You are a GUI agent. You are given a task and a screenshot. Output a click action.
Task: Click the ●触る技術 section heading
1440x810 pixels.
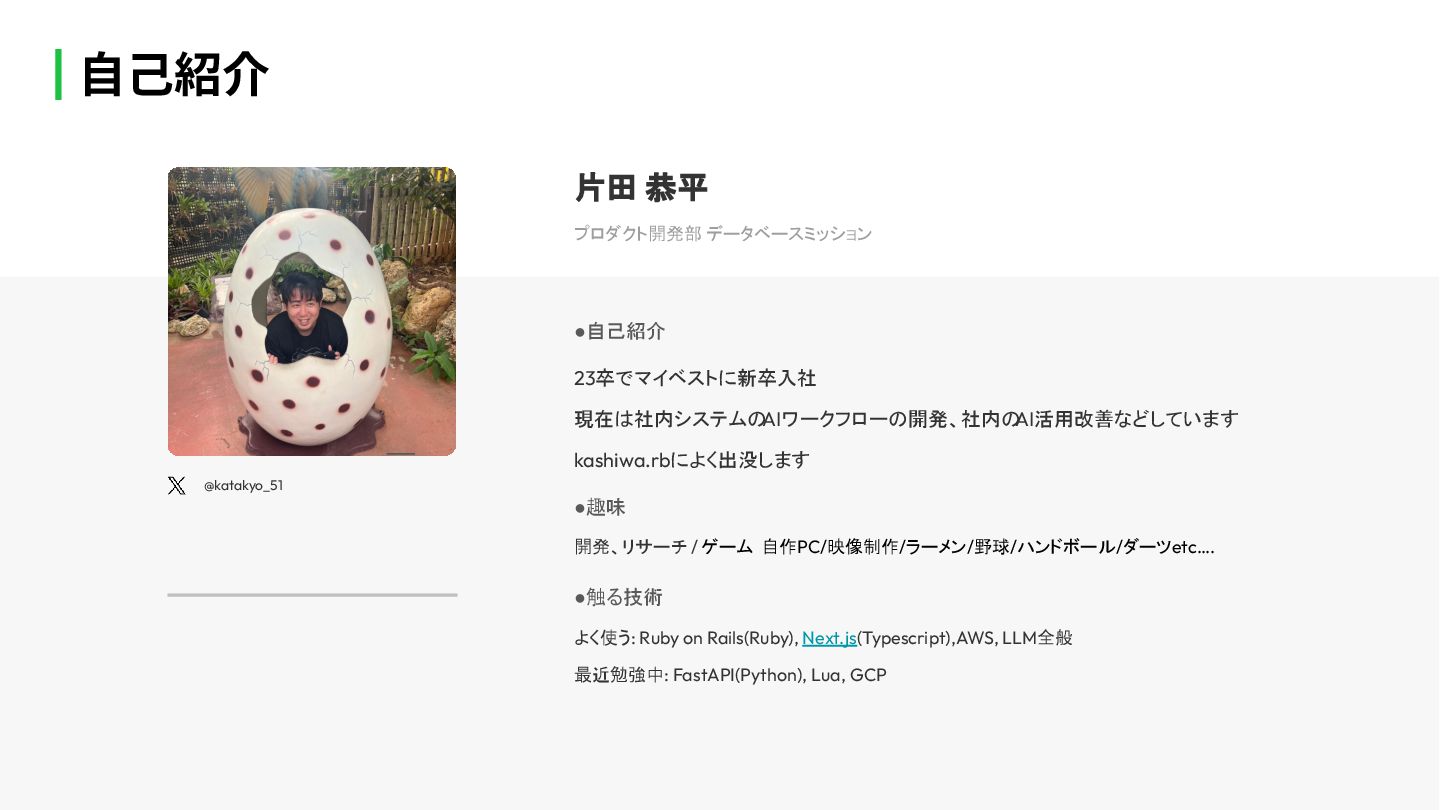[x=618, y=597]
